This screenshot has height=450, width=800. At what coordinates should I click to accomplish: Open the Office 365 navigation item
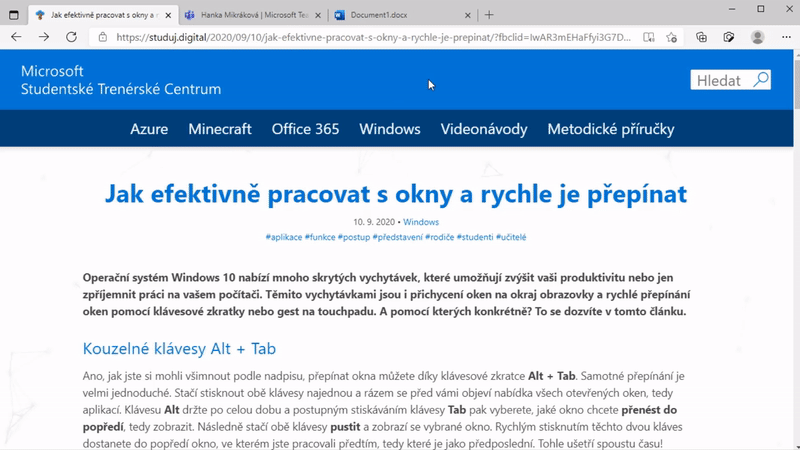click(x=305, y=129)
